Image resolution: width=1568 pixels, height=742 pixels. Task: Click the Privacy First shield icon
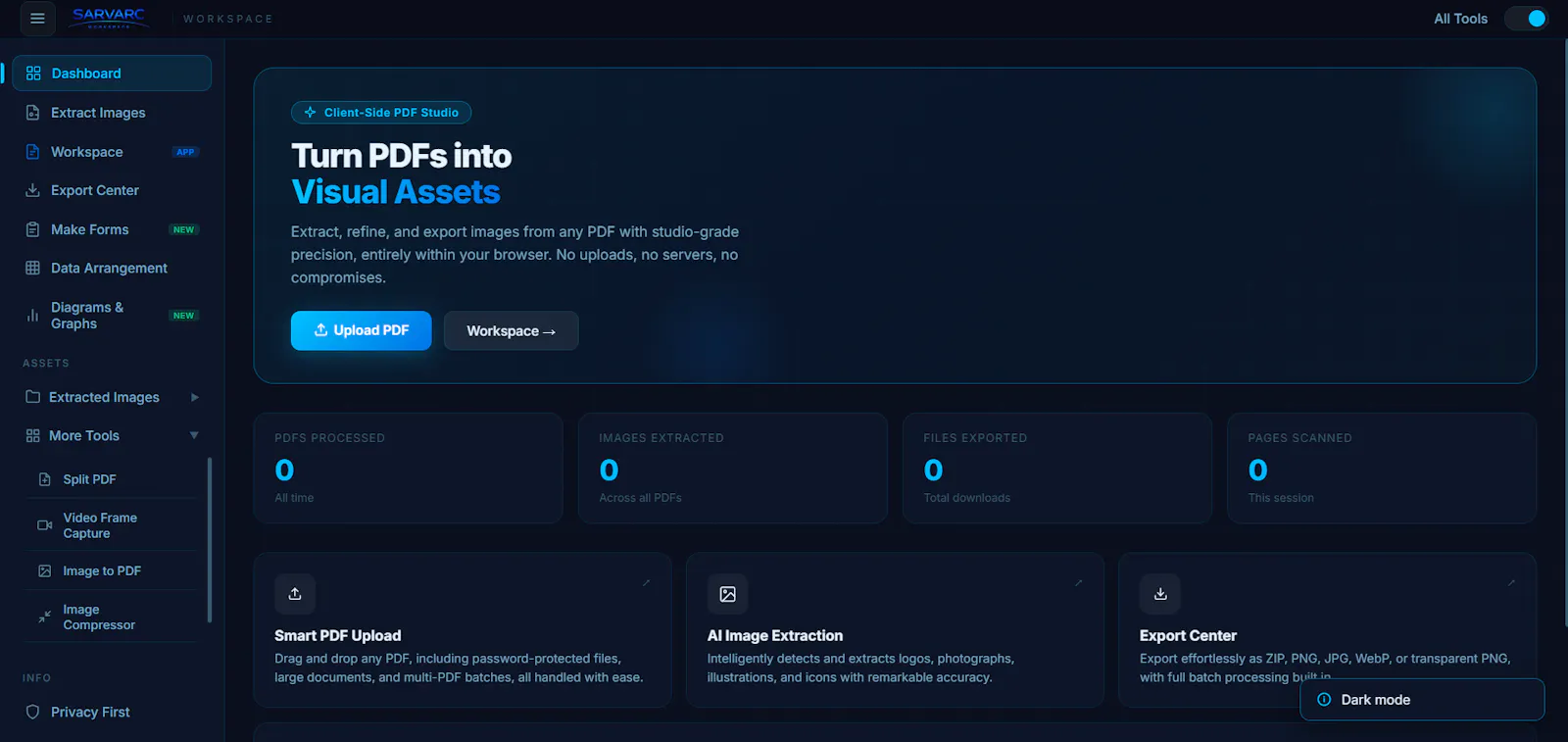(x=32, y=712)
